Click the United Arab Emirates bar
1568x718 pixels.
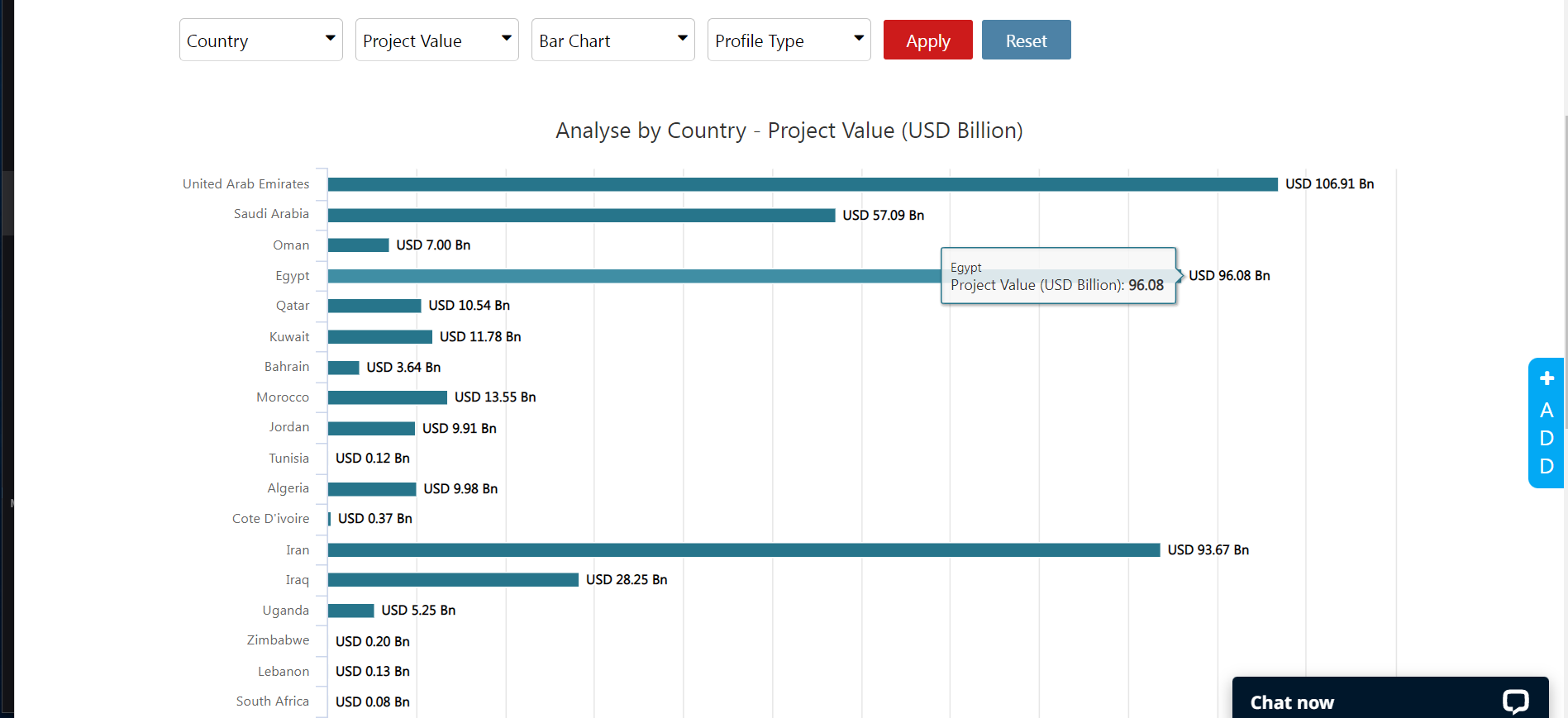802,184
